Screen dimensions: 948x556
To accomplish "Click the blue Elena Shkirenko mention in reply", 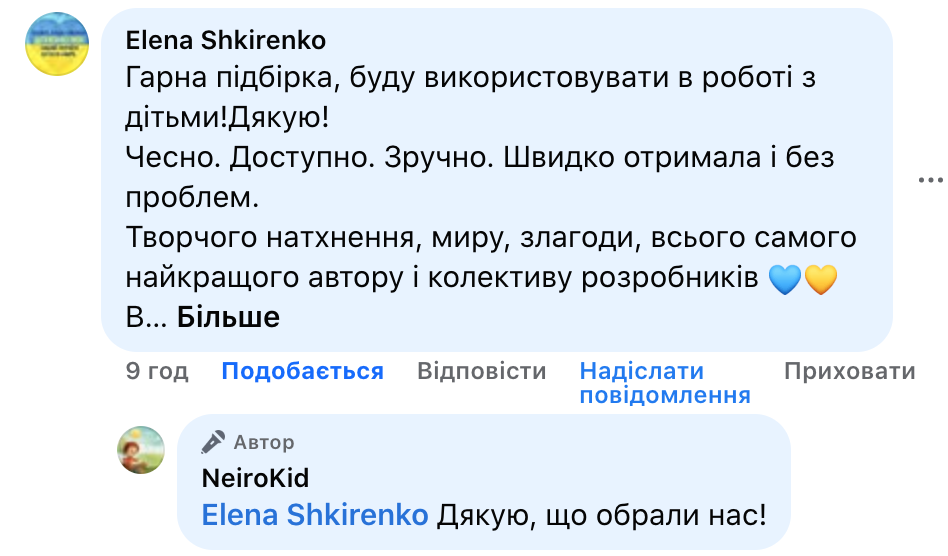I will point(315,515).
